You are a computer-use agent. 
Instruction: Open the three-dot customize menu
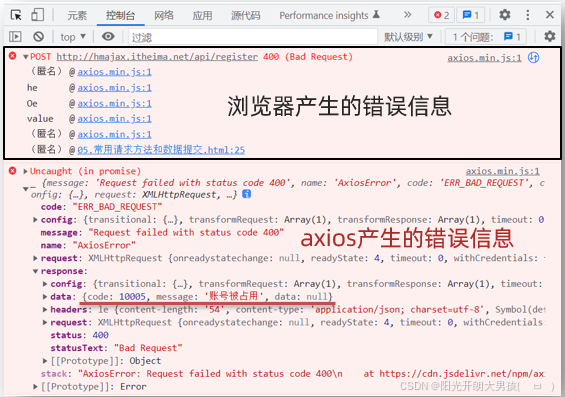[528, 15]
